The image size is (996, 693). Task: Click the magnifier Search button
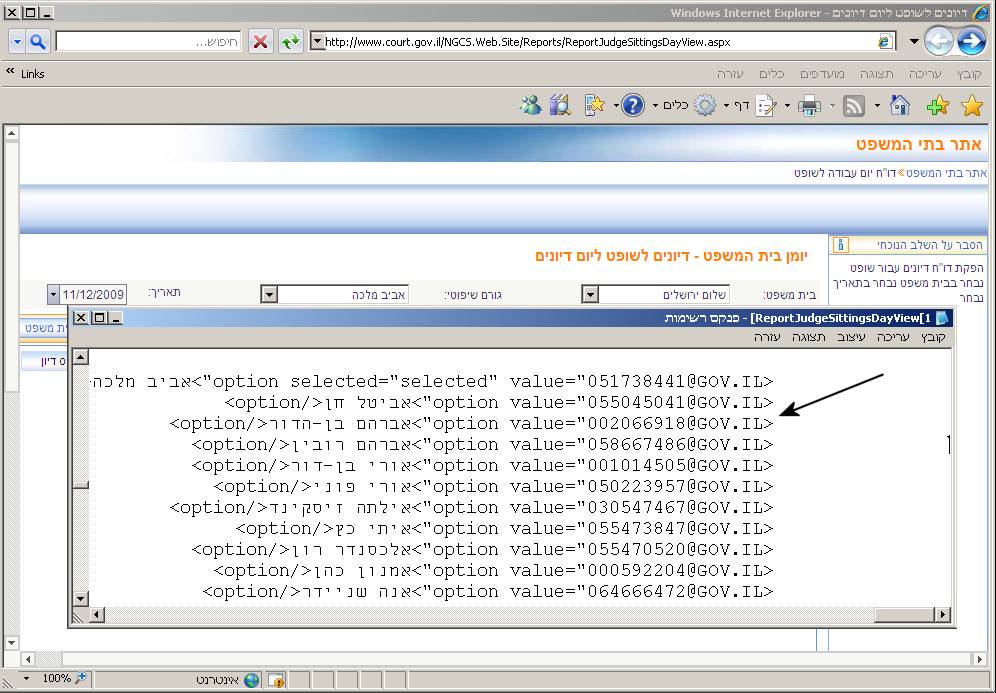pyautogui.click(x=38, y=42)
